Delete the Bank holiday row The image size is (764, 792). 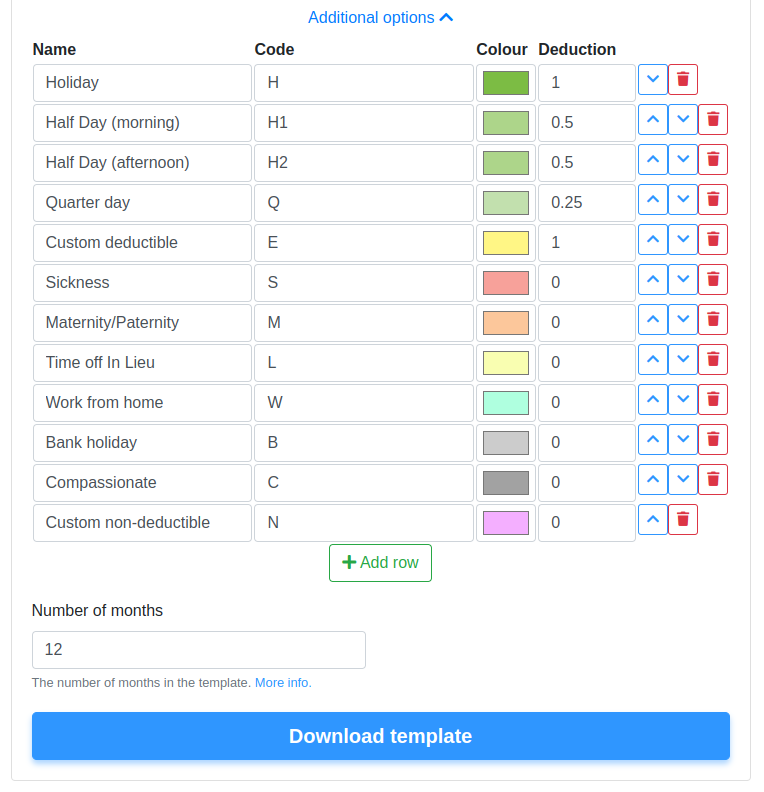[712, 439]
